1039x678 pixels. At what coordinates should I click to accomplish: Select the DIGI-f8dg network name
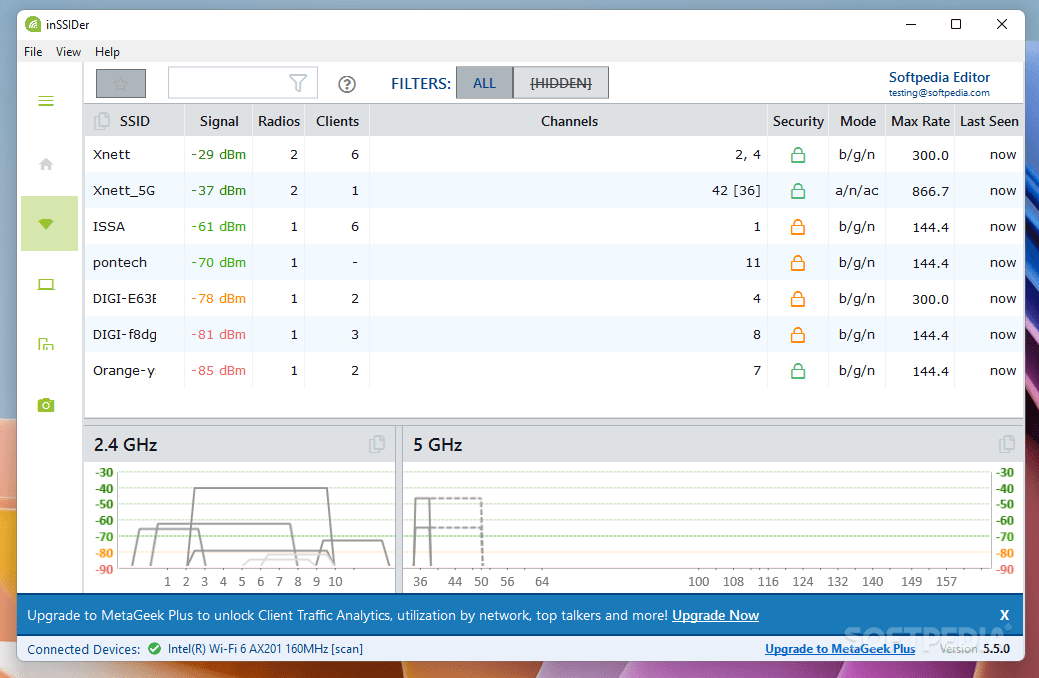point(125,335)
